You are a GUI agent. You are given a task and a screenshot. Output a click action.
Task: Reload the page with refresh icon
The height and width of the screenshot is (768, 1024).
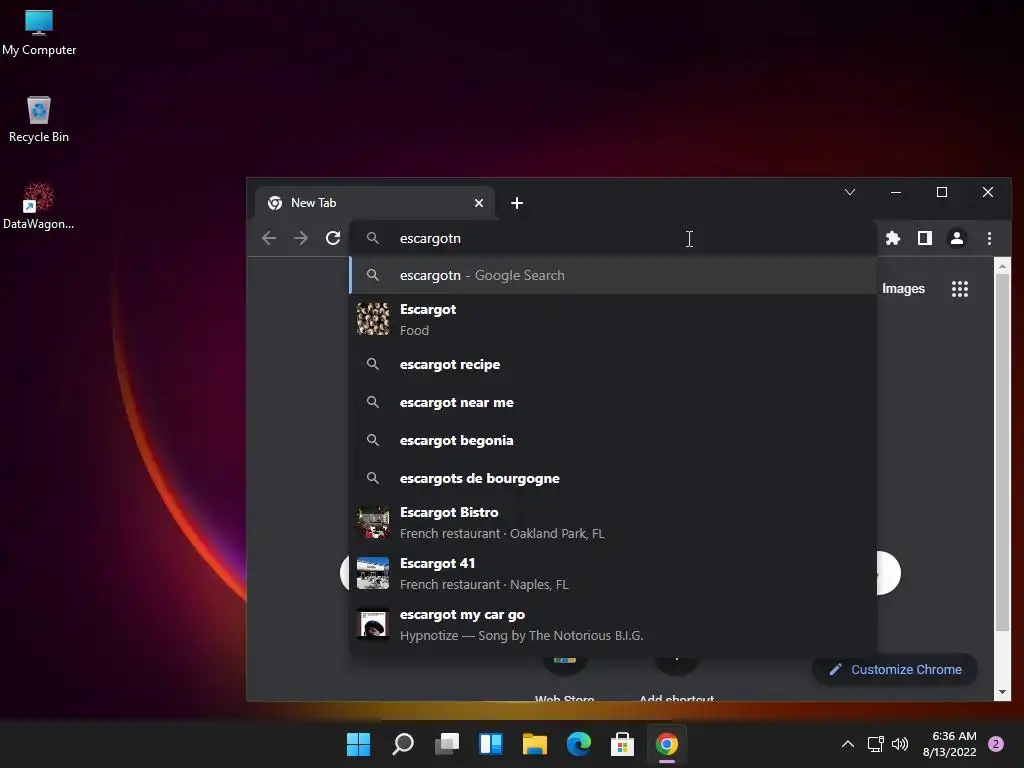(333, 238)
